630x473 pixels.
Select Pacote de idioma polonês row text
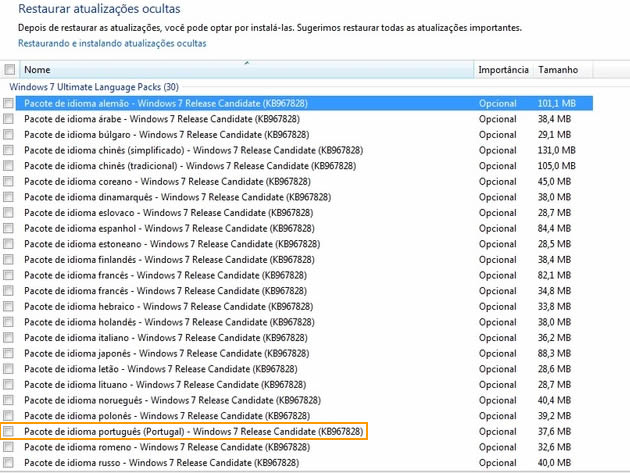(x=167, y=416)
